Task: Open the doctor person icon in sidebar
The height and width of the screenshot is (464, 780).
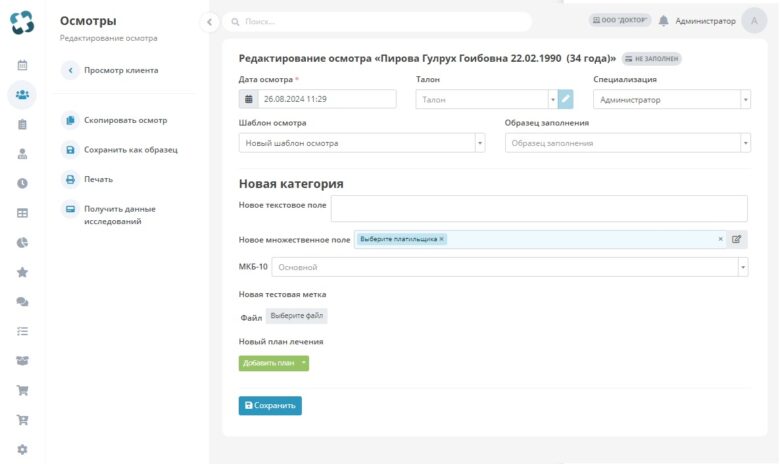Action: coord(22,154)
